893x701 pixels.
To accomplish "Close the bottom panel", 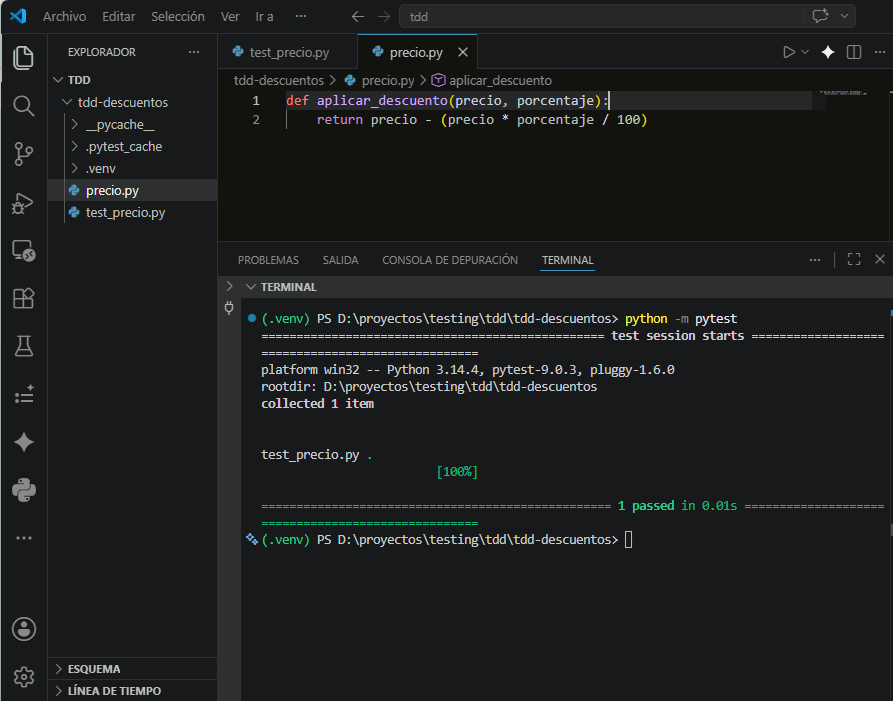I will [x=880, y=260].
